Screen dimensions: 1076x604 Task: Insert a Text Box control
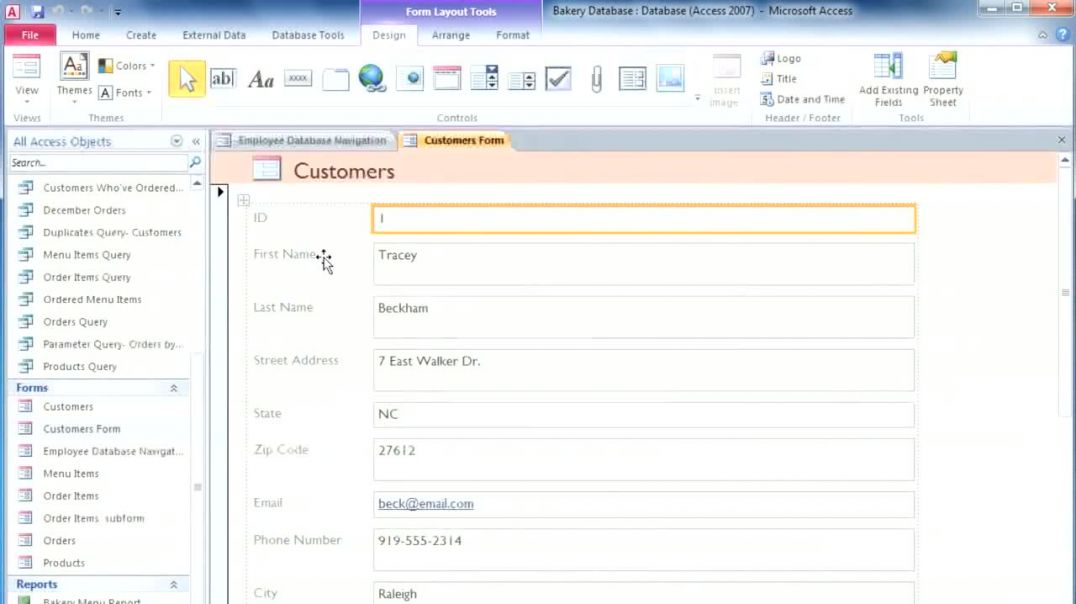click(223, 79)
